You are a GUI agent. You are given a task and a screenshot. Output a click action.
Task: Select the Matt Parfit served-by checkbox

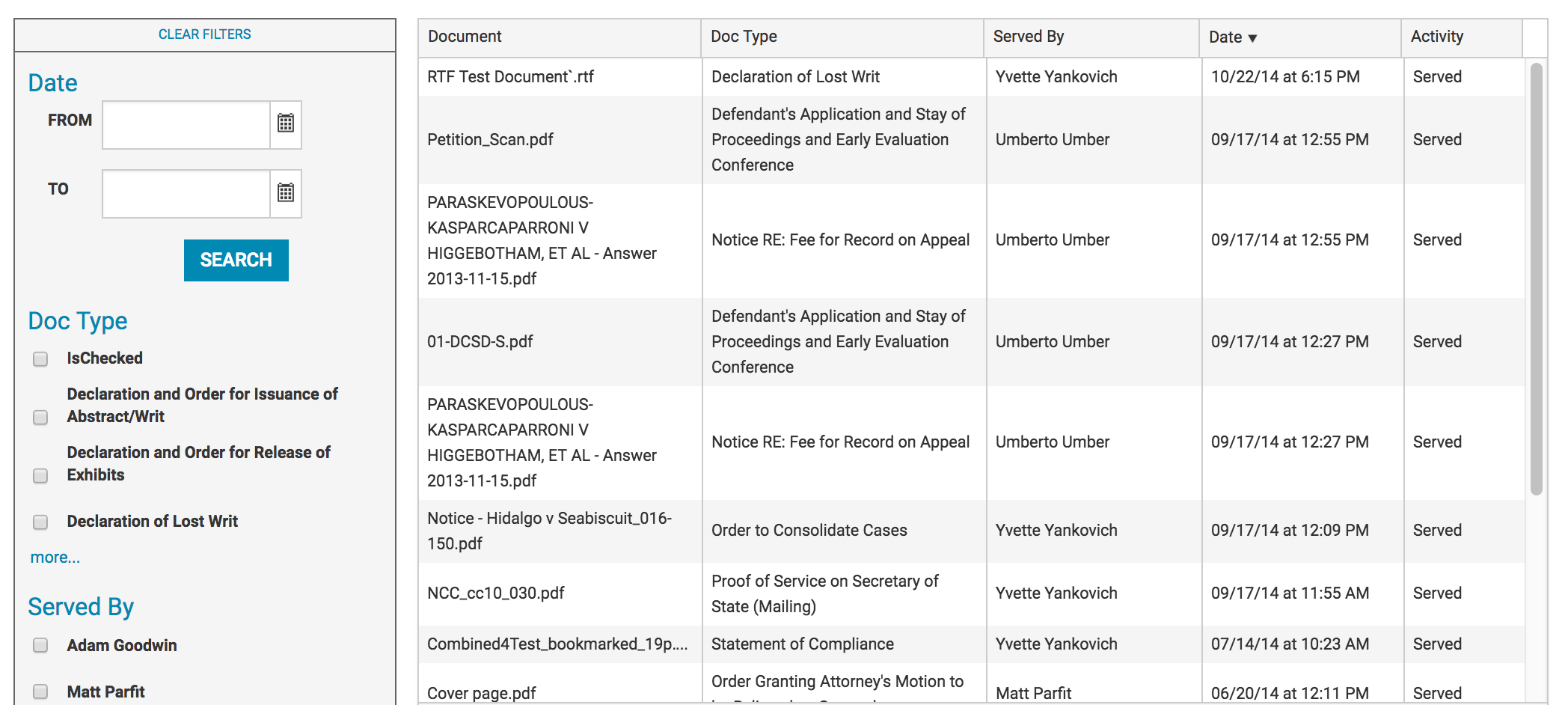click(x=40, y=692)
